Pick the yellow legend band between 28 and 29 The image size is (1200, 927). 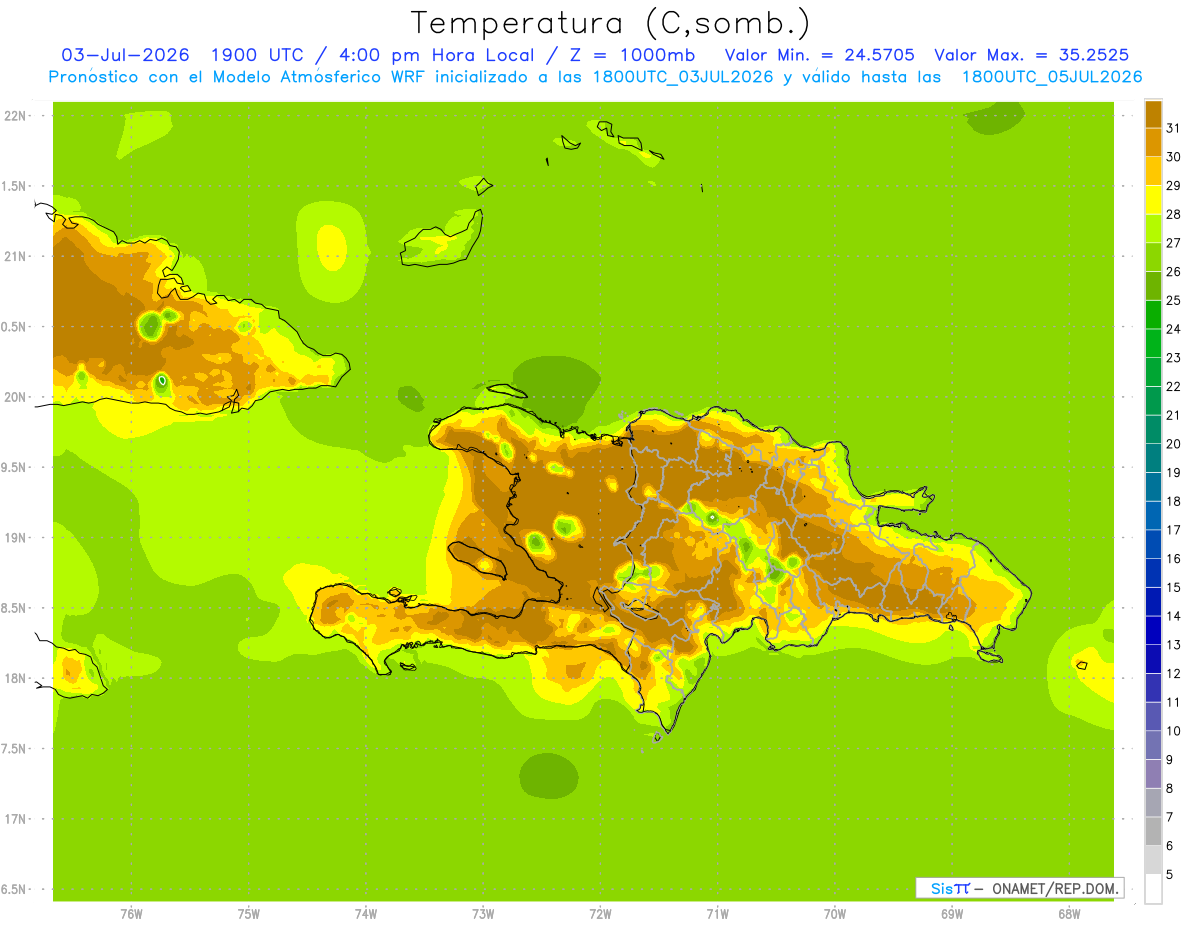[x=1153, y=200]
